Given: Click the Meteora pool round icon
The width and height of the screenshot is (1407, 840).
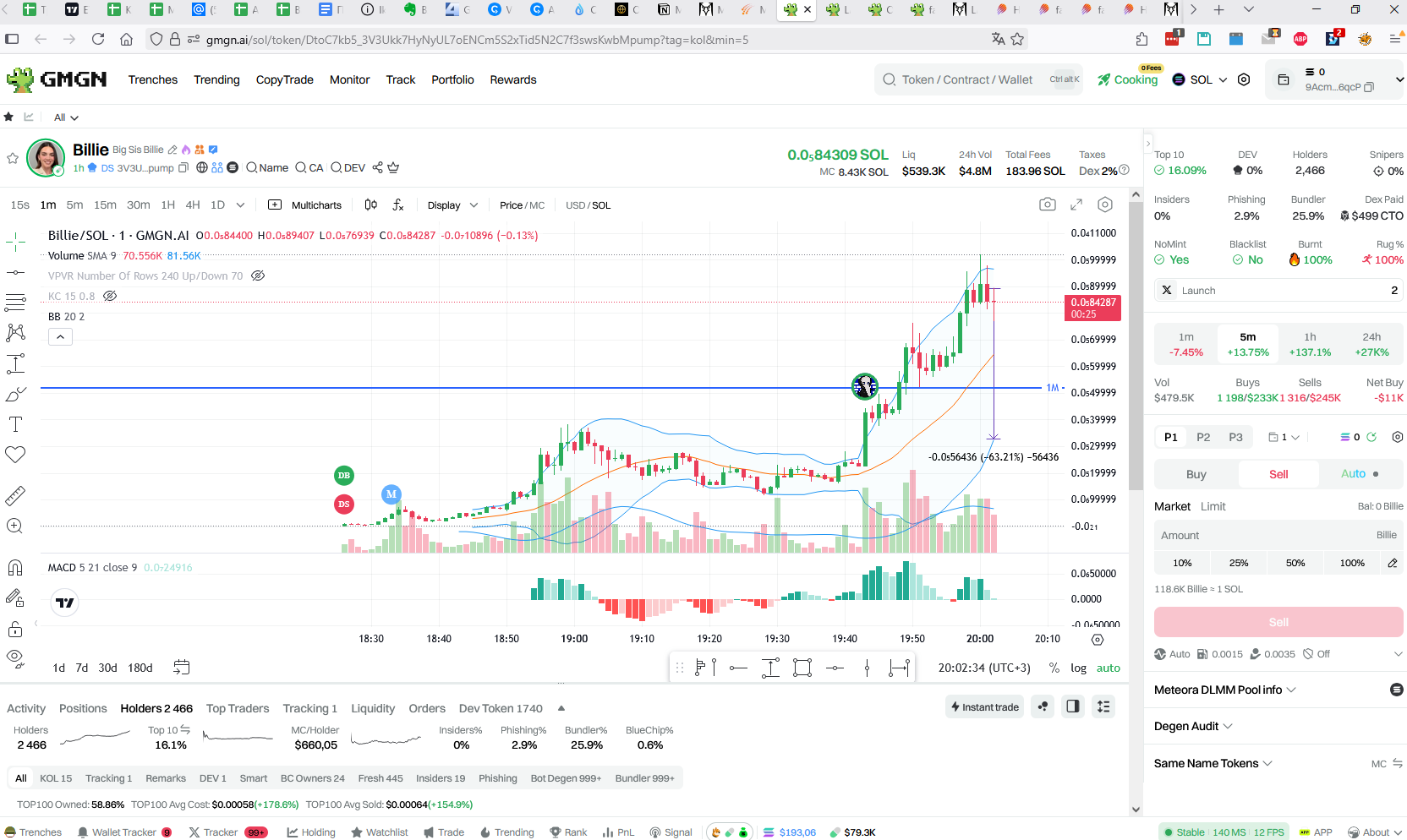Looking at the screenshot, I should coord(1397,690).
